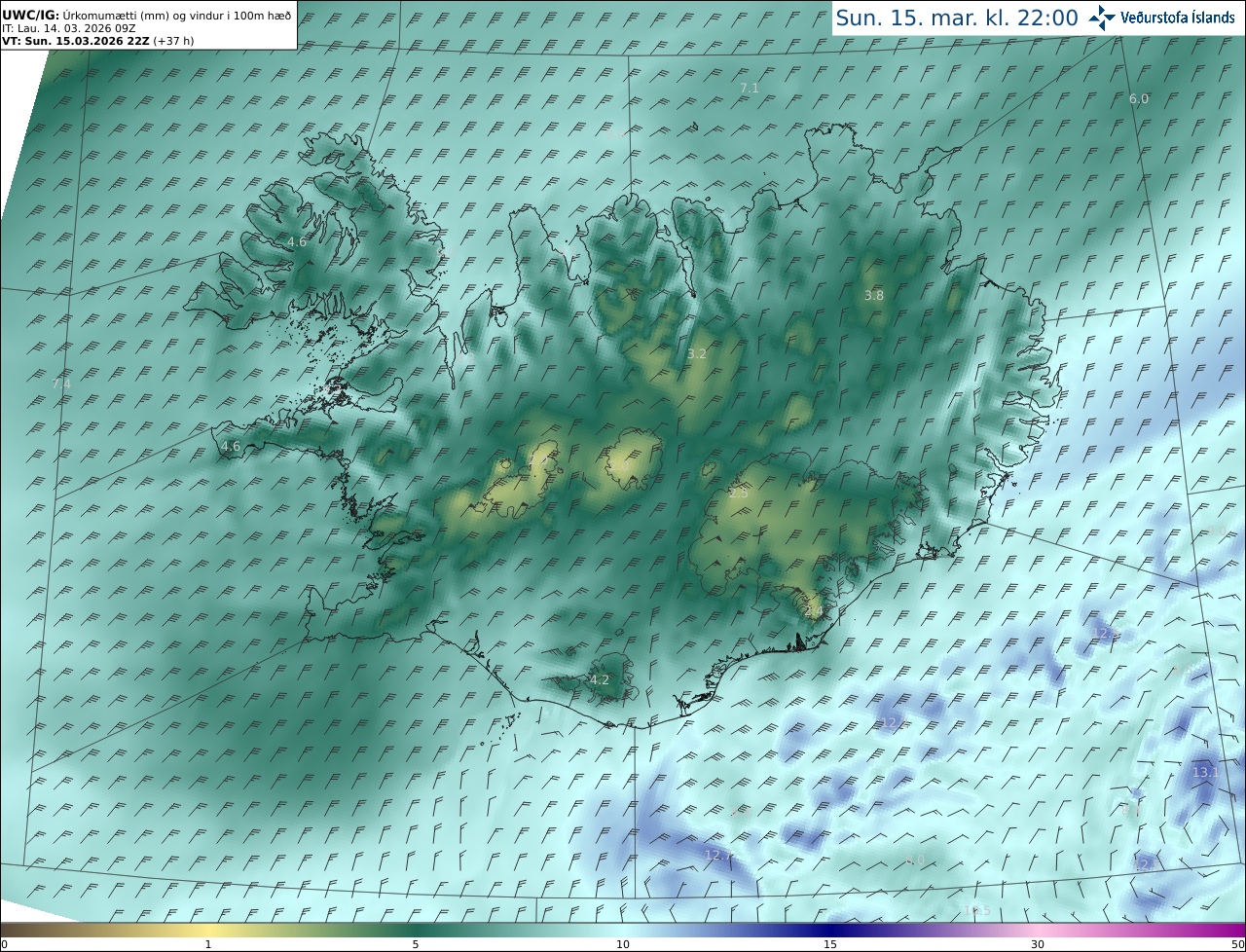
Task: Click the 'IT: Lau. 14. 03. 2026 09Z' line
Action: (x=67, y=28)
